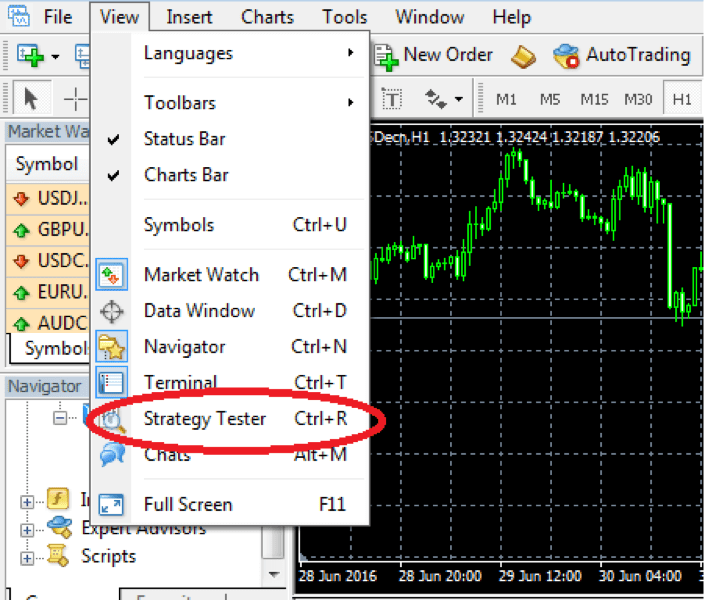Click the Market Watch menu icon

coord(112,274)
